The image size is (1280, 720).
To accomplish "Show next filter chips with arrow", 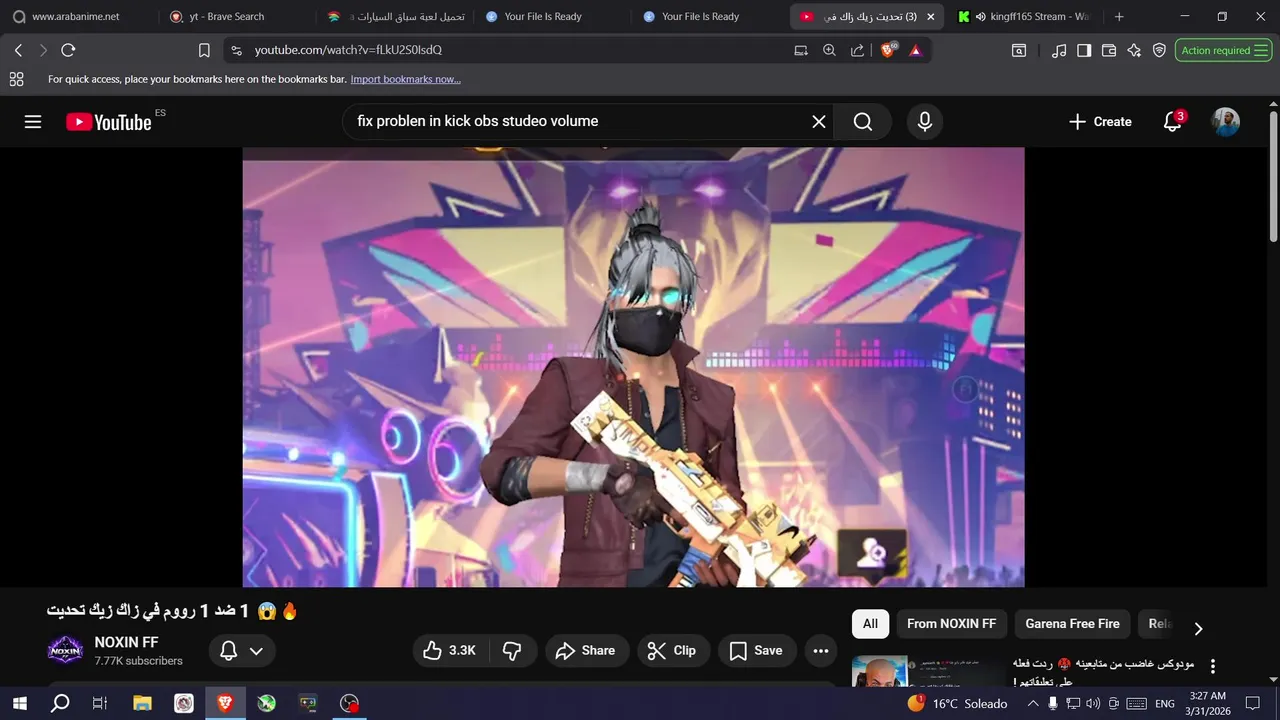I will [x=1198, y=628].
